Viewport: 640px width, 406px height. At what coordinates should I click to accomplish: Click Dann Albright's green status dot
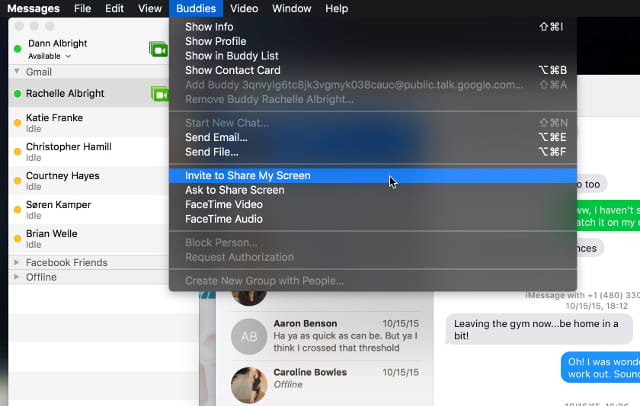(18, 49)
